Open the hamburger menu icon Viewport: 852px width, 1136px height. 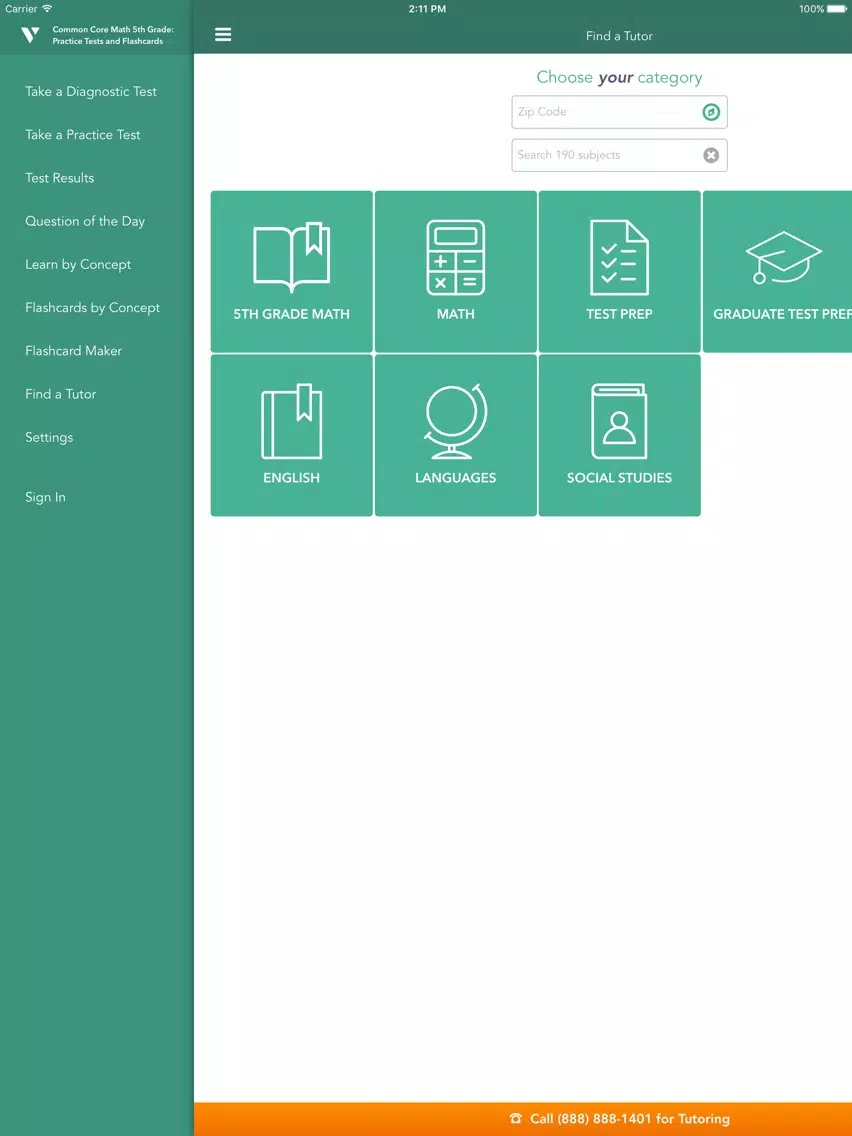coord(223,35)
